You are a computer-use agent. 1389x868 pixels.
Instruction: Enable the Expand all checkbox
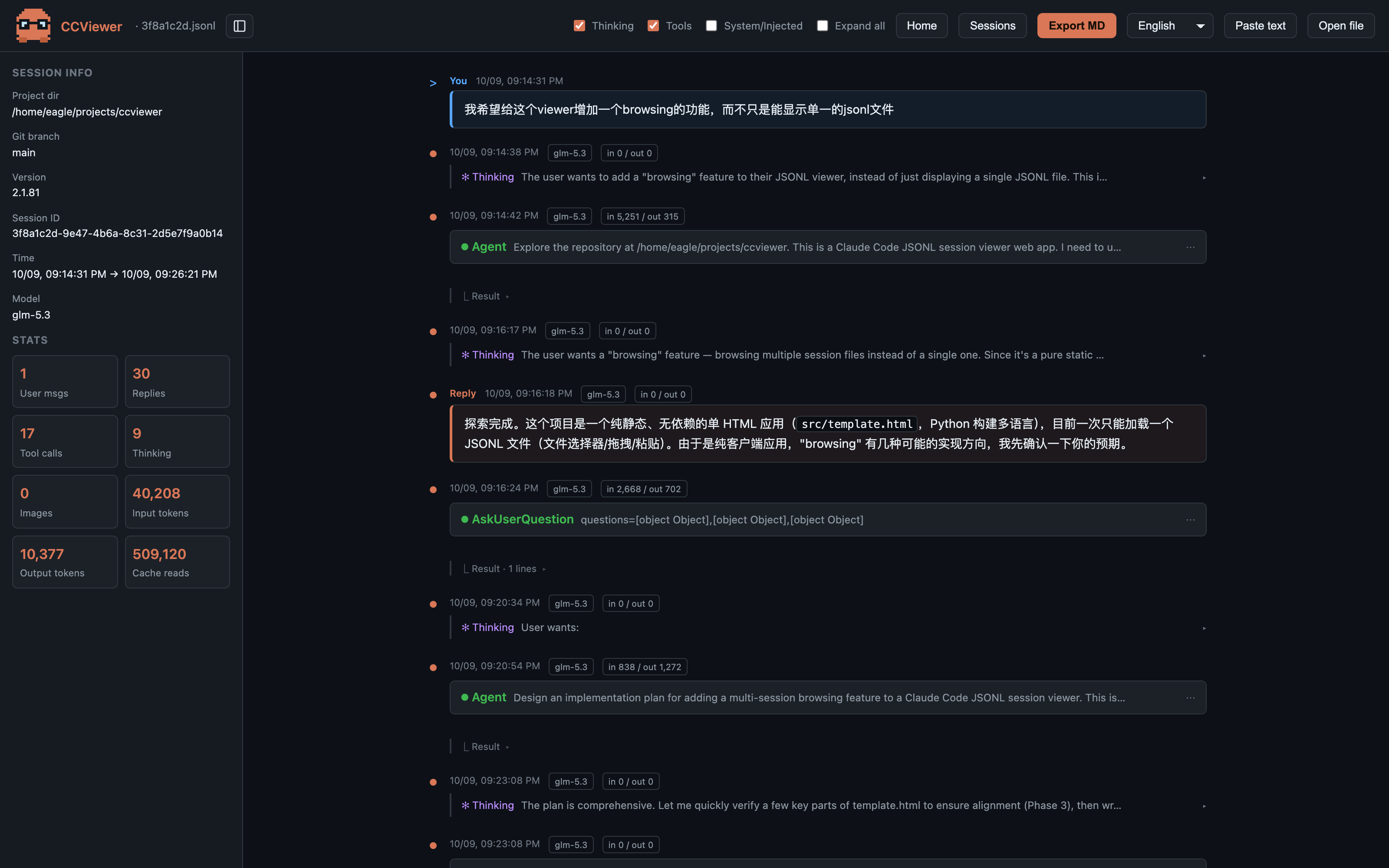823,26
